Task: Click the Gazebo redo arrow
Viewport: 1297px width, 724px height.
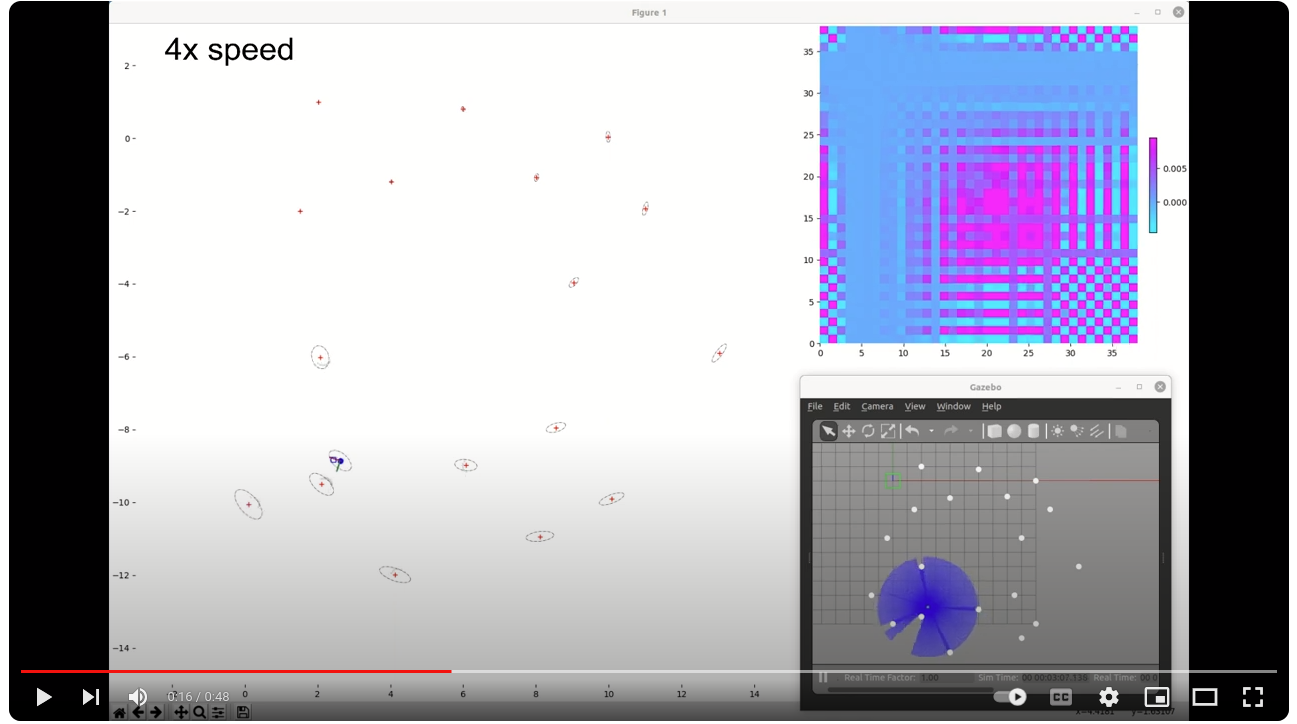Action: tap(951, 431)
